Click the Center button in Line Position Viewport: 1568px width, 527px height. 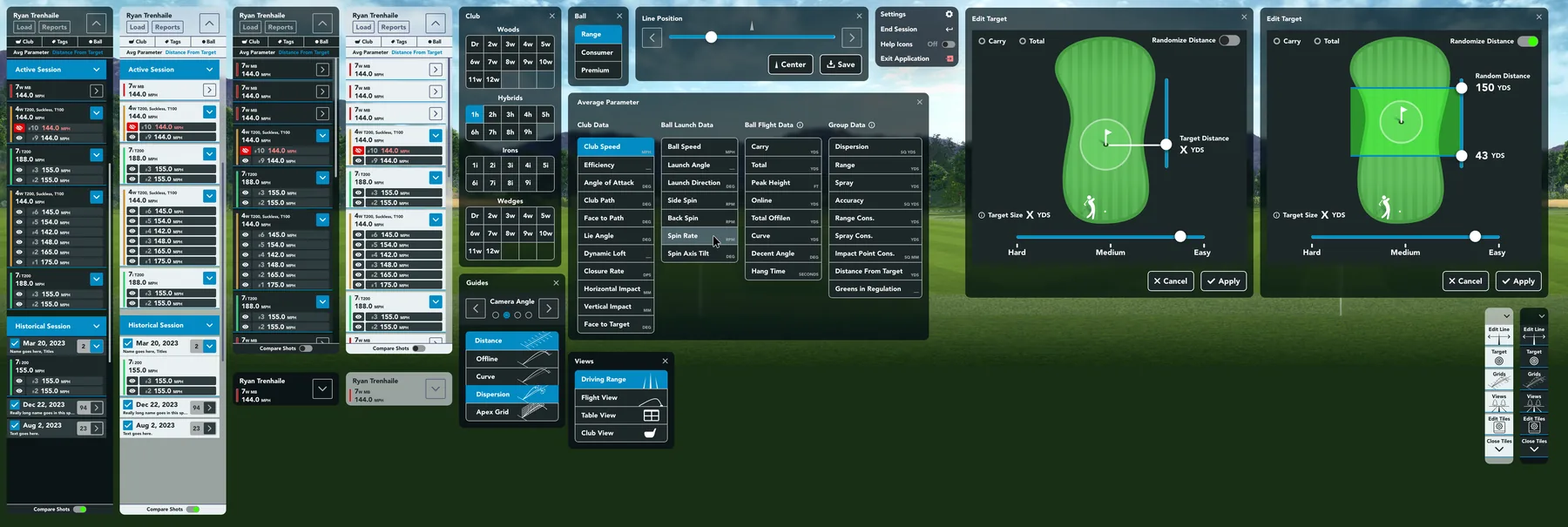pyautogui.click(x=791, y=64)
